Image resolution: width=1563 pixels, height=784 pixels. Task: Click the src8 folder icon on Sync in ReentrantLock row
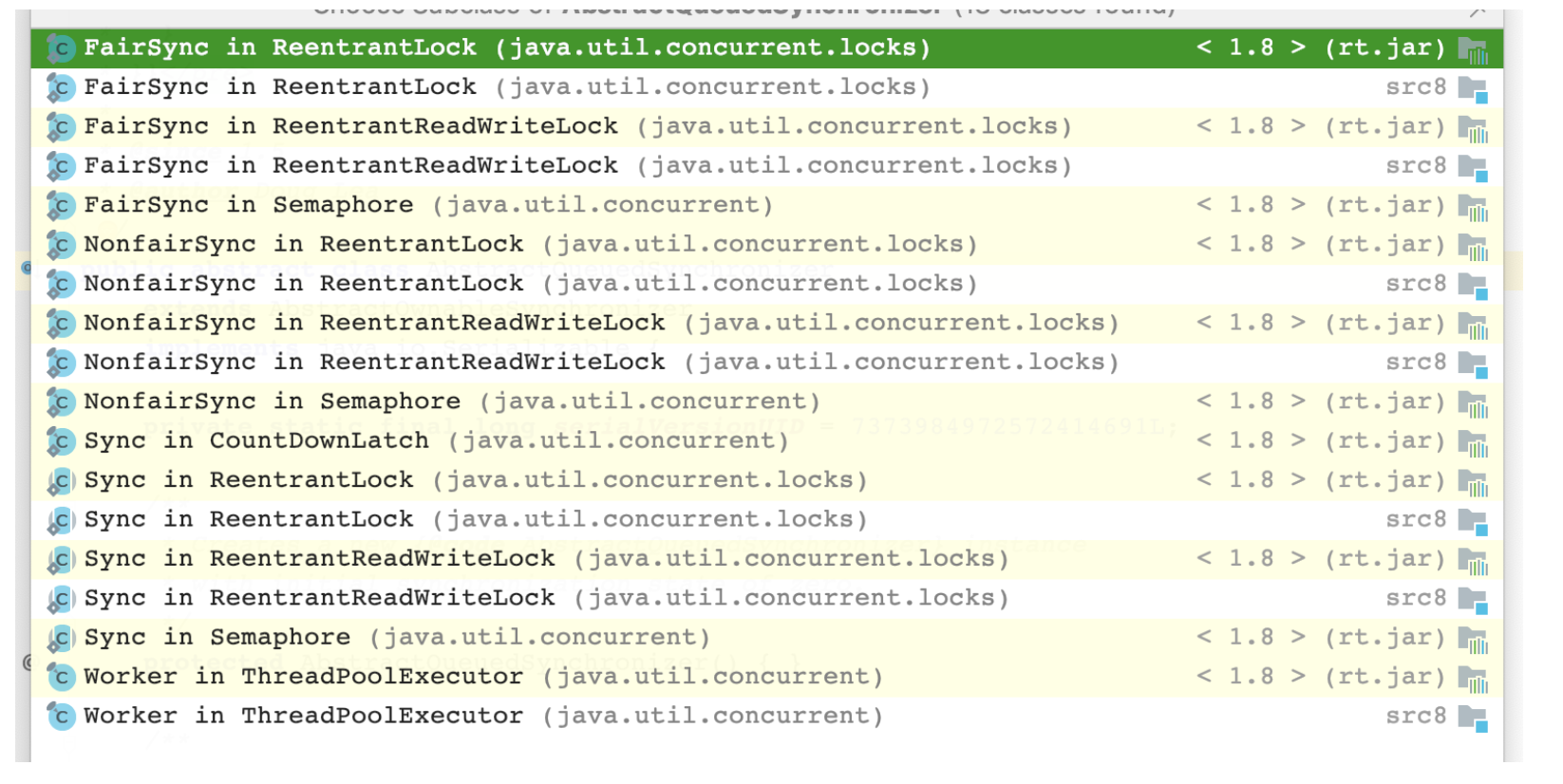(x=1472, y=520)
